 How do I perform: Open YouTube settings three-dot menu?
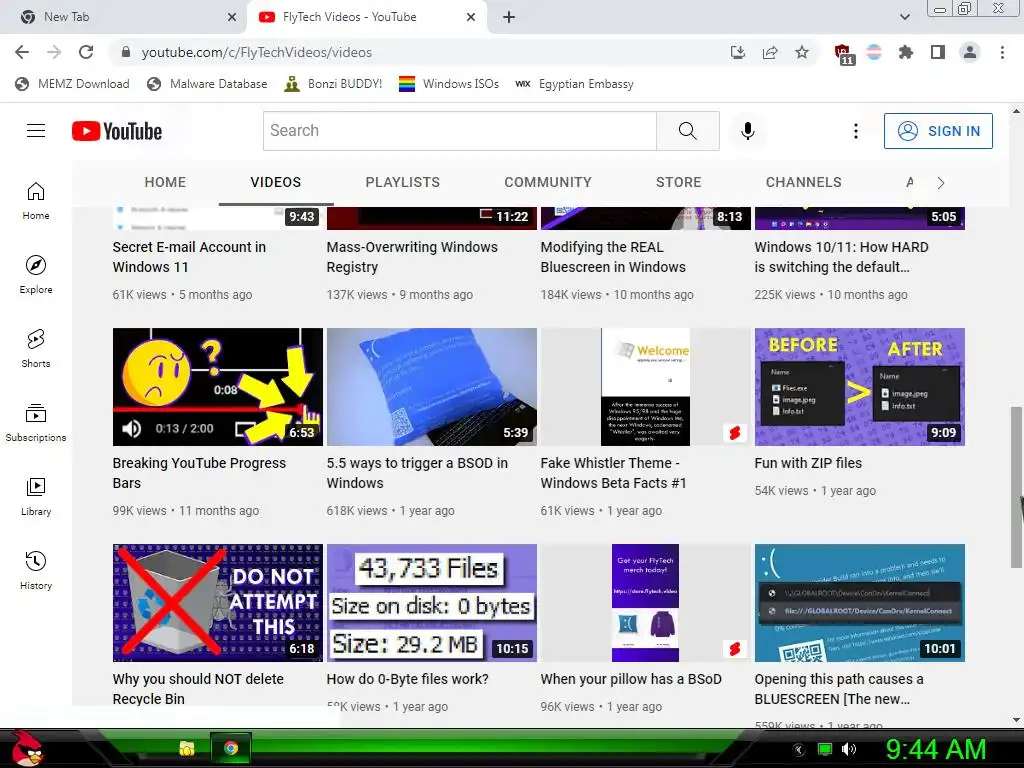[x=856, y=131]
